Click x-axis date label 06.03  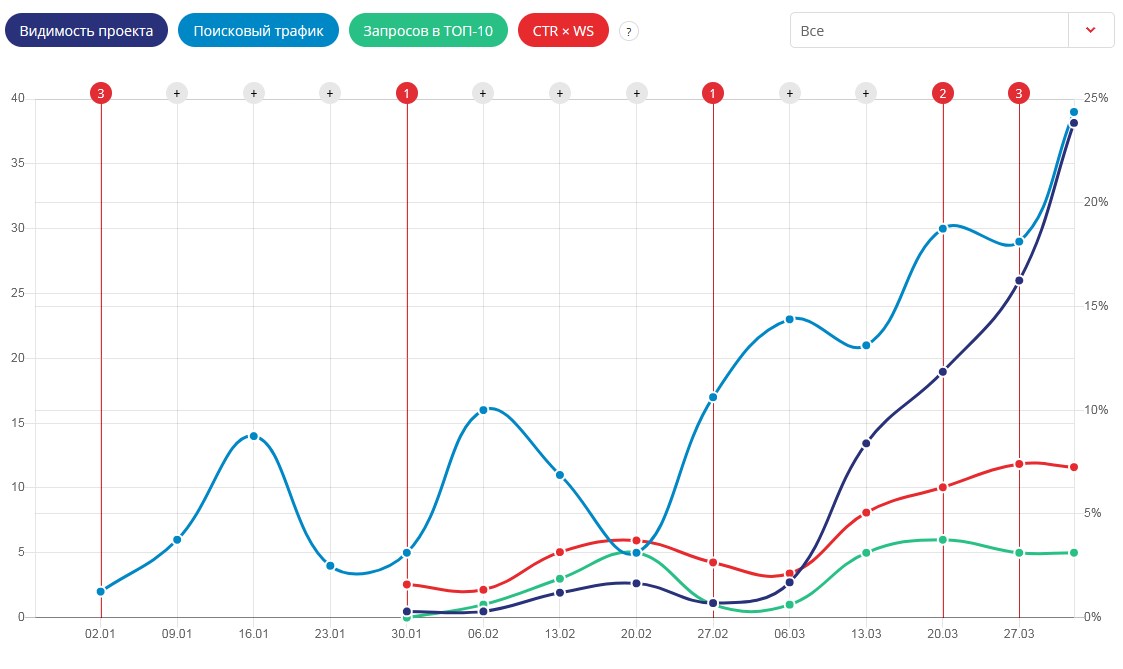point(789,634)
